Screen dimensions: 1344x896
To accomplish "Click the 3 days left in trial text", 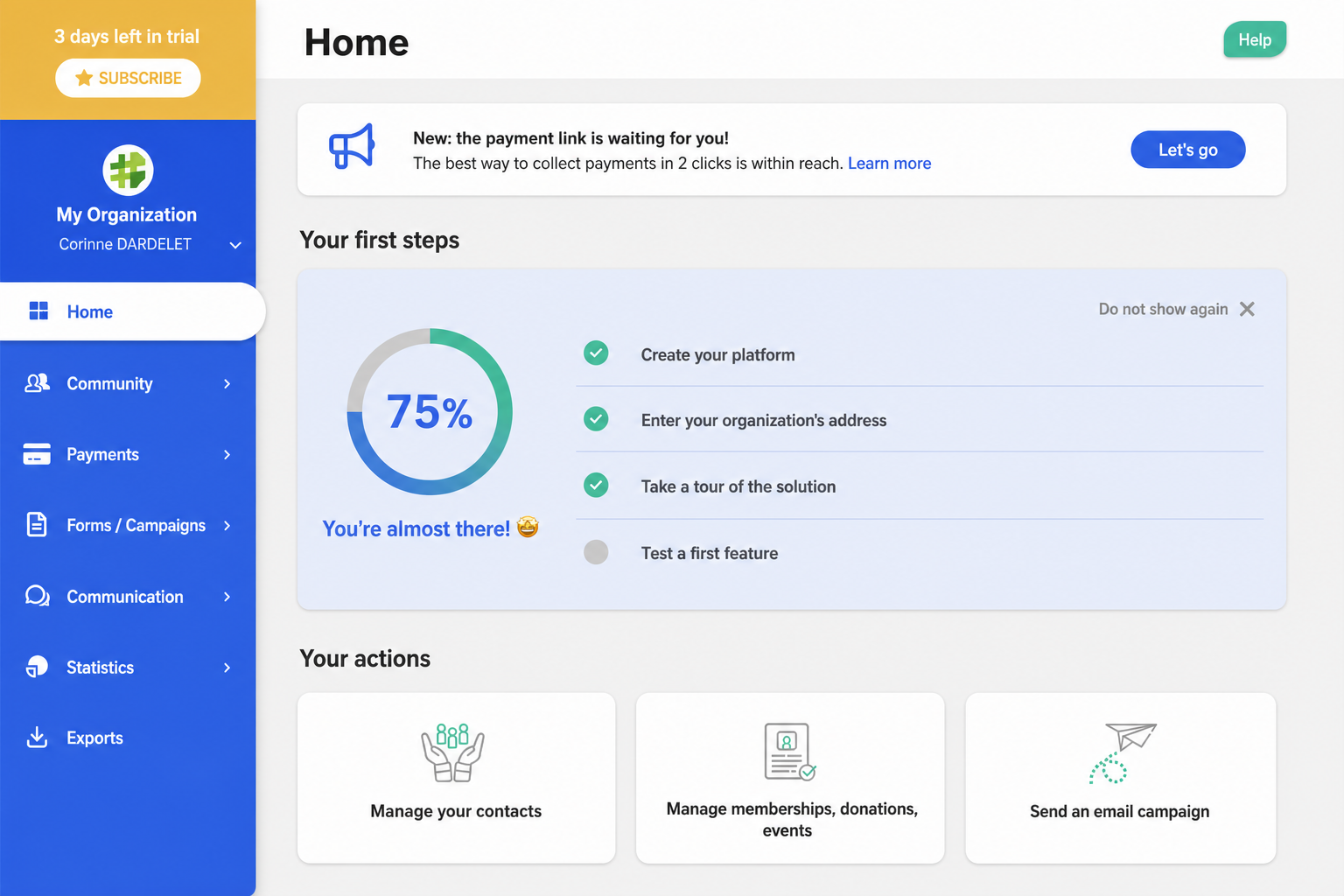I will click(127, 36).
